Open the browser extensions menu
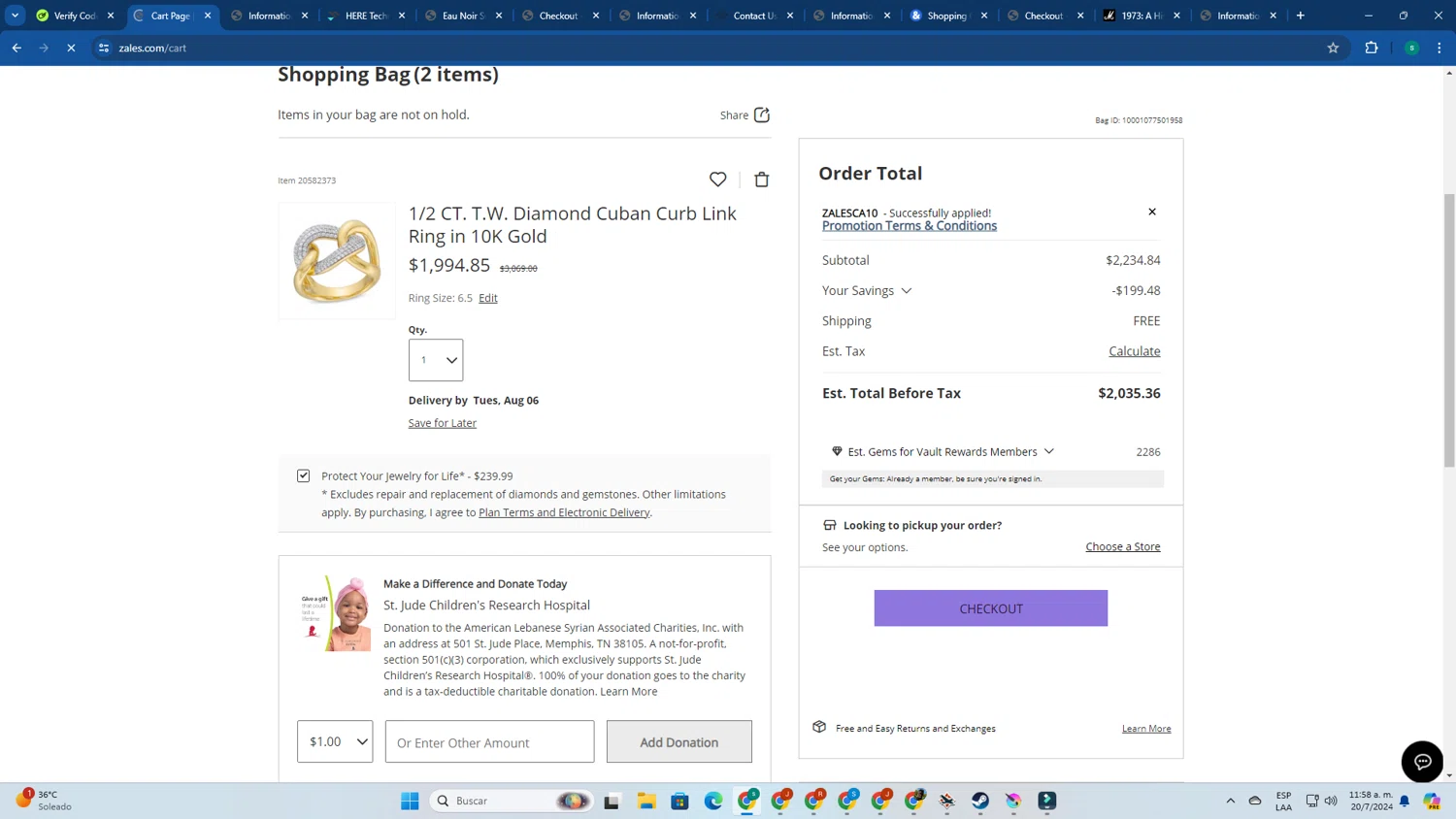Screen dimensions: 1456x819 [x=1372, y=48]
